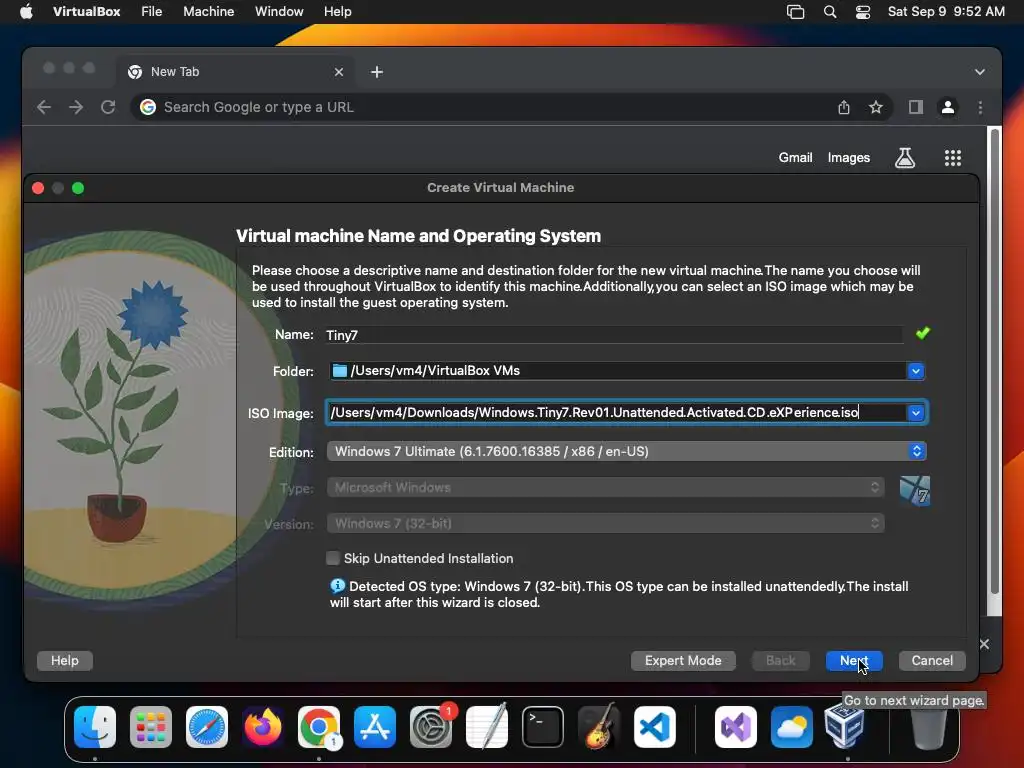Open Control Center in the menu bar

click(x=863, y=12)
